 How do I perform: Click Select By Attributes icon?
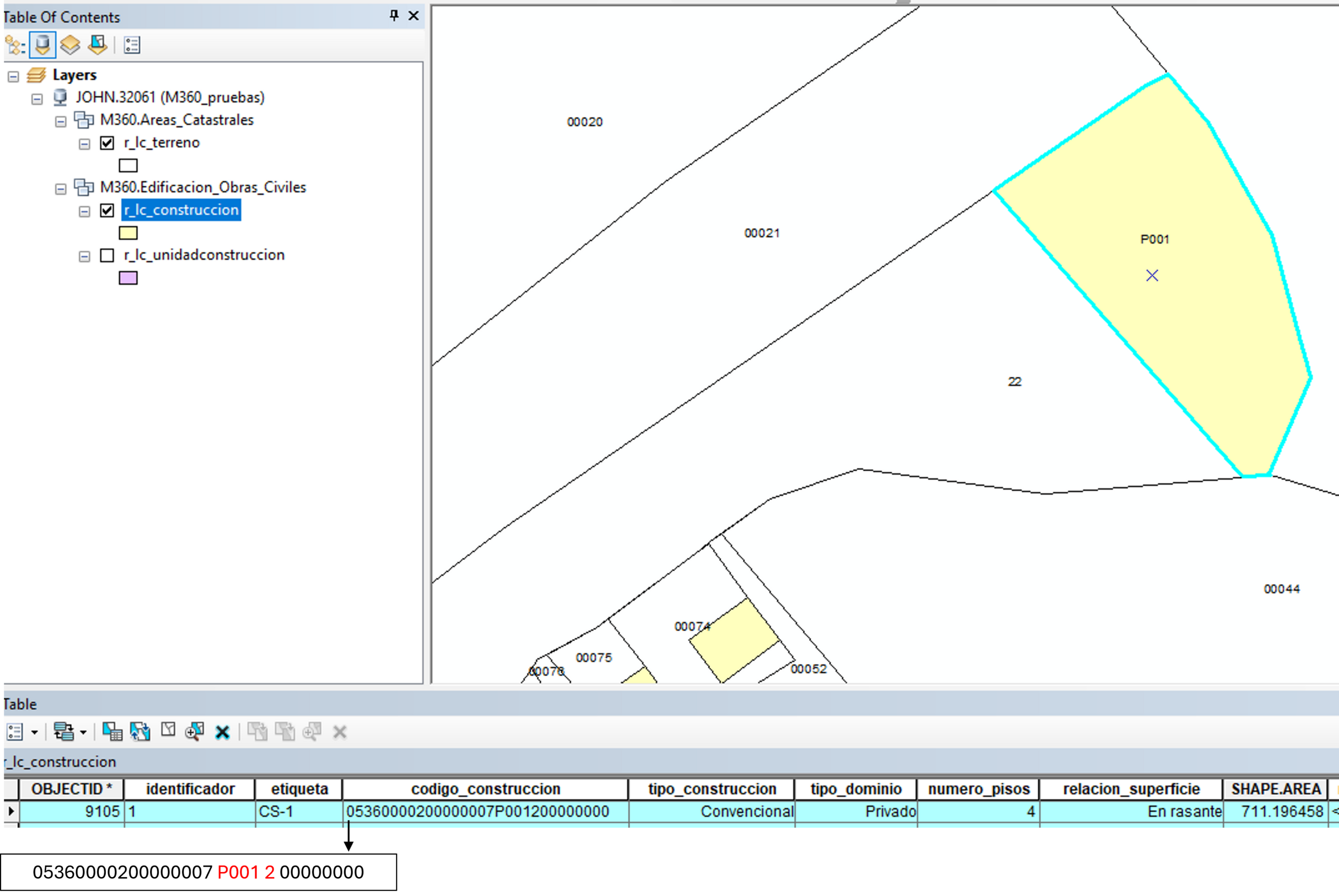point(112,731)
